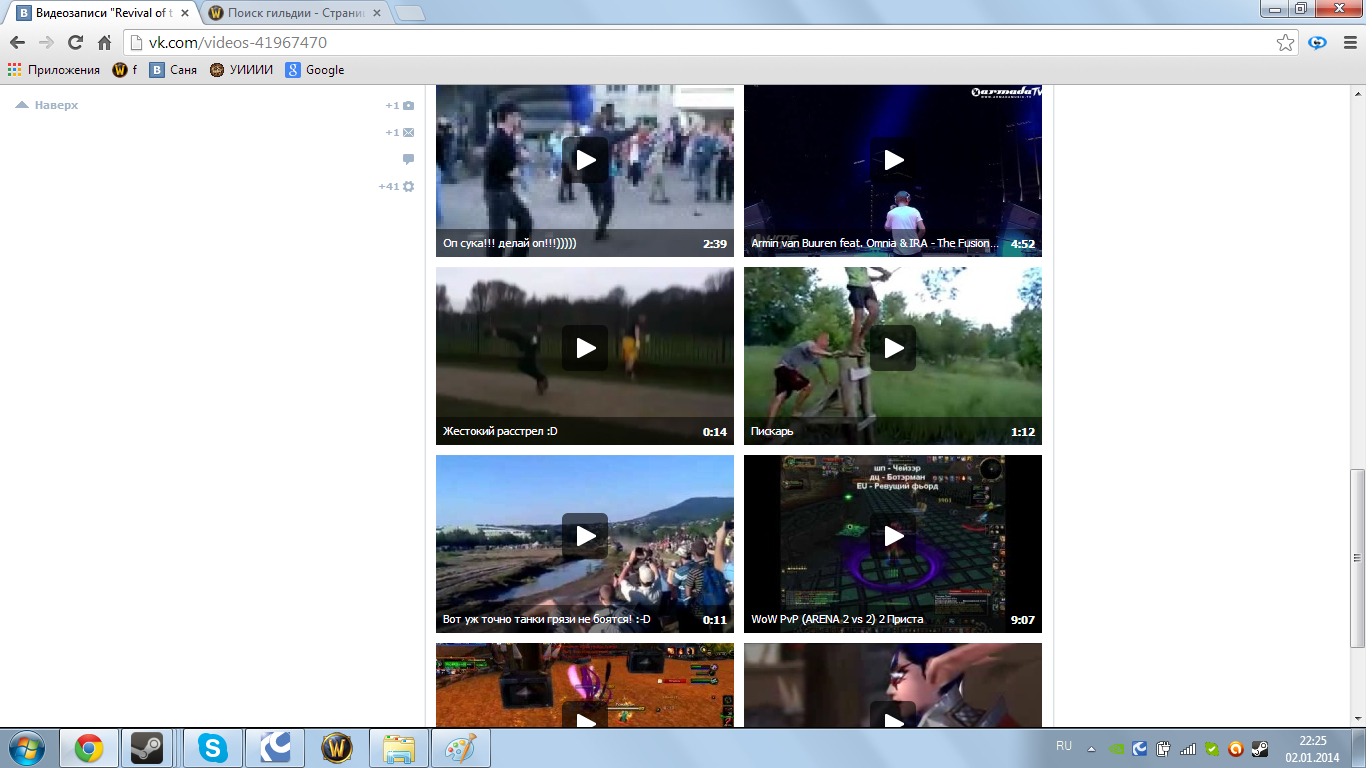Screen dimensions: 1372x768
Task: Open Steam from the taskbar
Action: point(149,748)
